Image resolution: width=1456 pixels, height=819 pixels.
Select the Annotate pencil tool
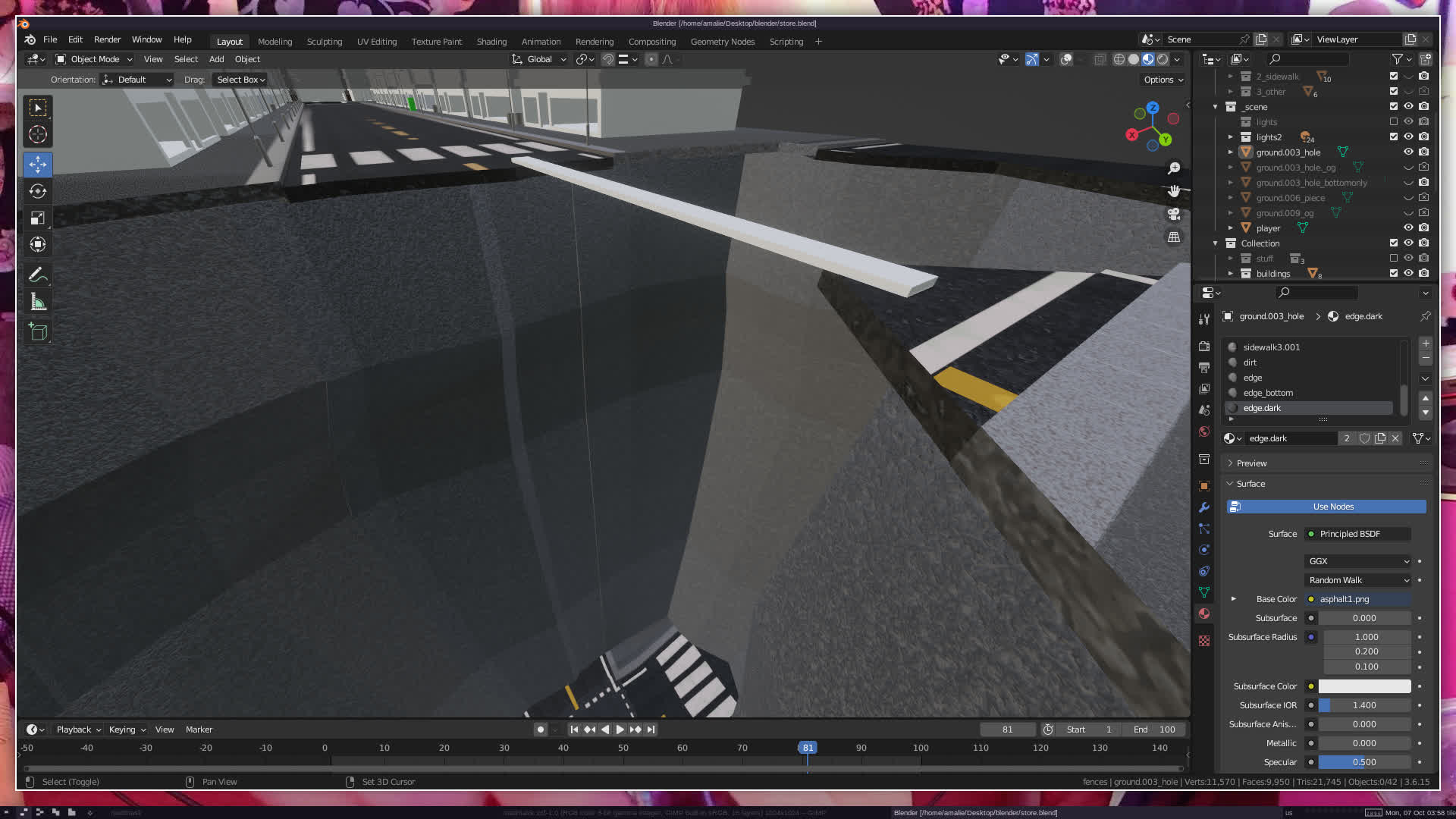[38, 275]
